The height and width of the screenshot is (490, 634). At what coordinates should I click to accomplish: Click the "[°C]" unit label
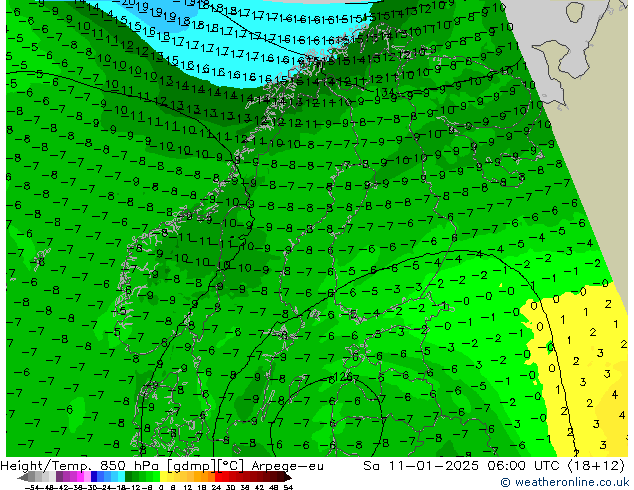pos(231,466)
